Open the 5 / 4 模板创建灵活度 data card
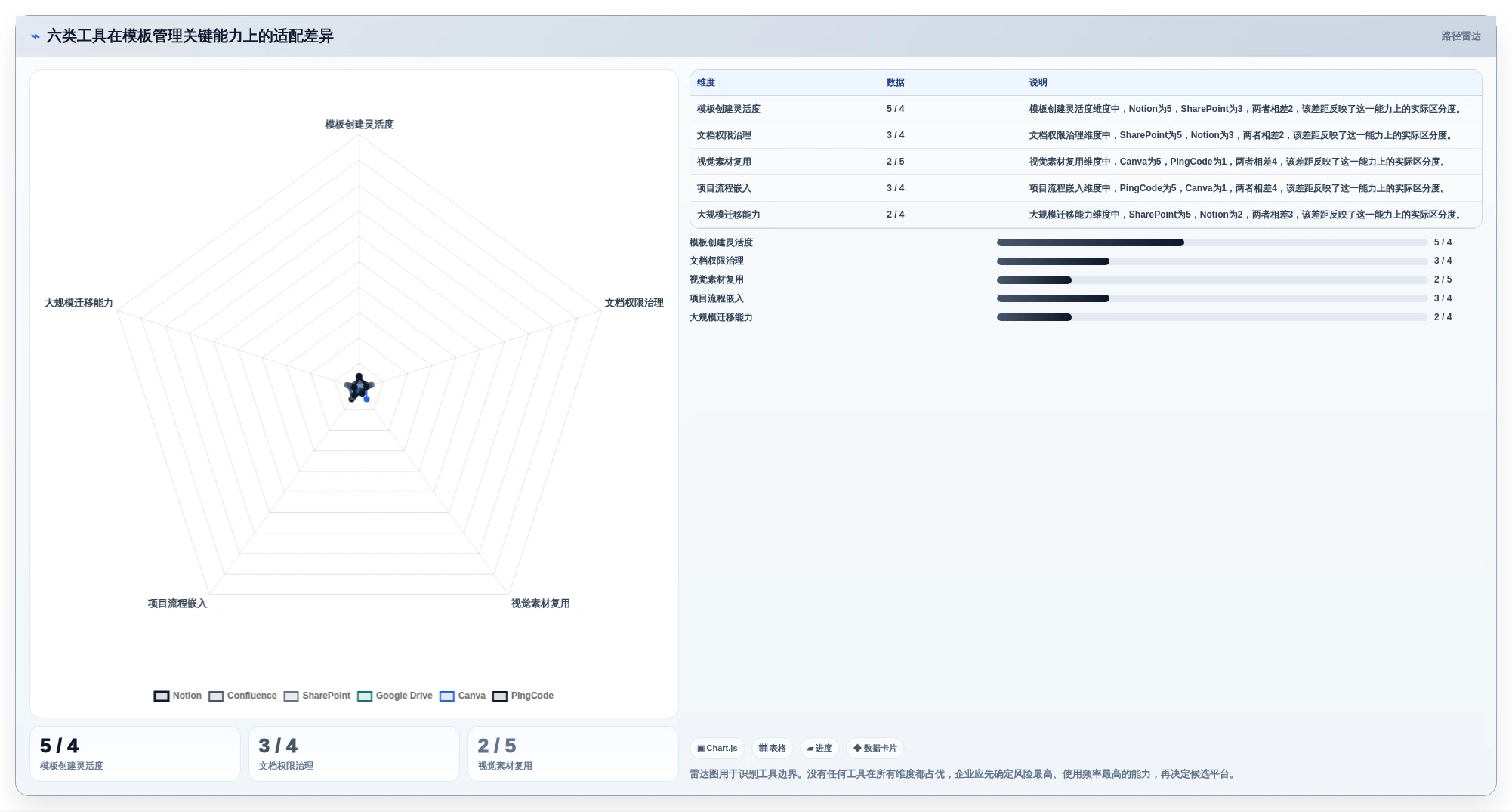The image size is (1512, 812). [135, 754]
